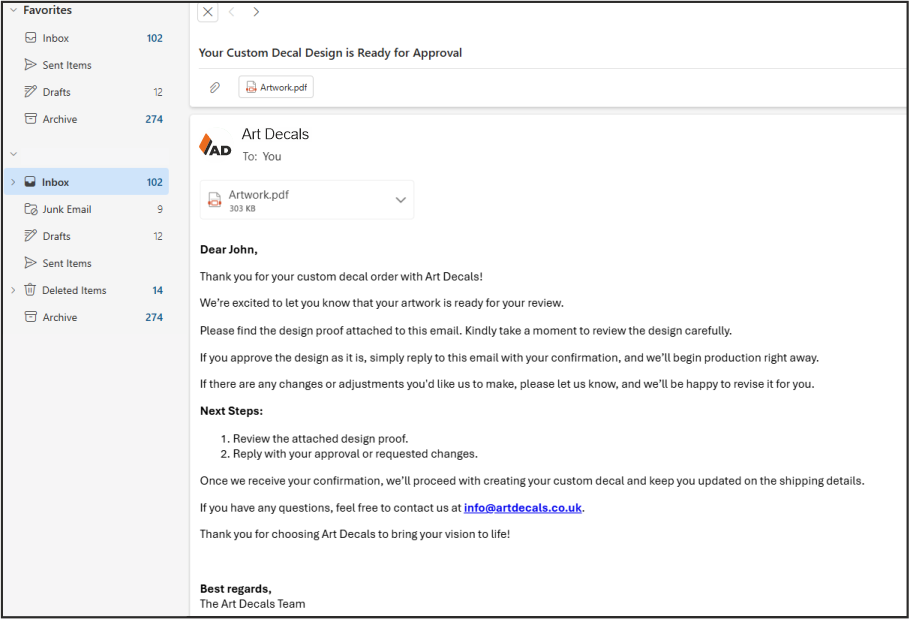Expand the Deleted Items folder chevron

[x=13, y=291]
